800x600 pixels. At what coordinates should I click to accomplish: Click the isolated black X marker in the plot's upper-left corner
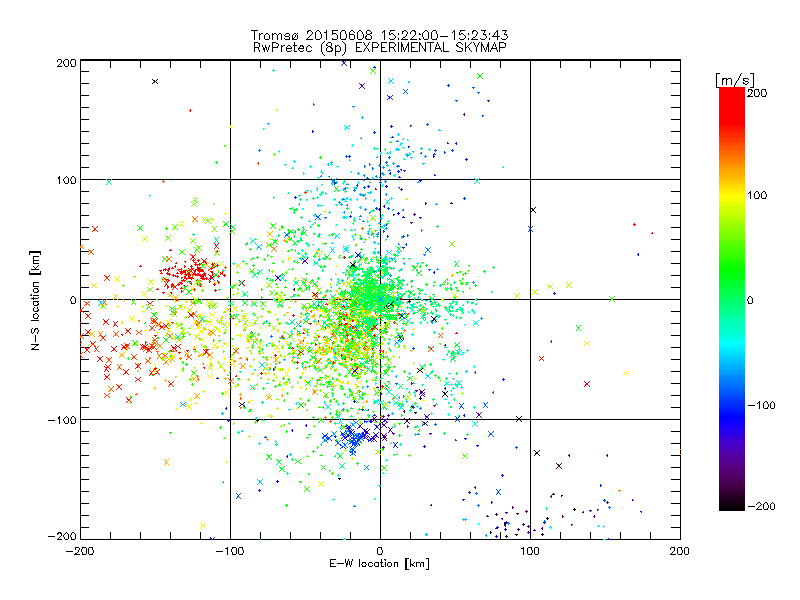point(155,82)
